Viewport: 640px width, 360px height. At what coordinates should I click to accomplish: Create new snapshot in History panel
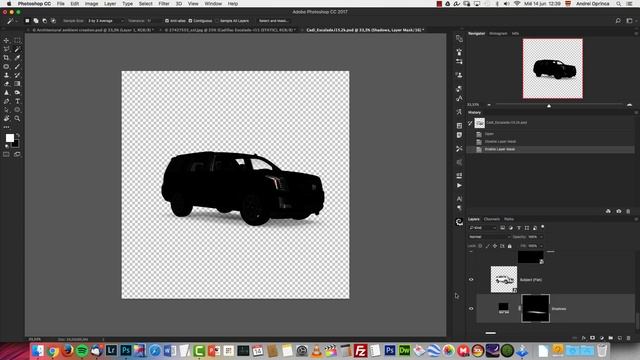(618, 211)
